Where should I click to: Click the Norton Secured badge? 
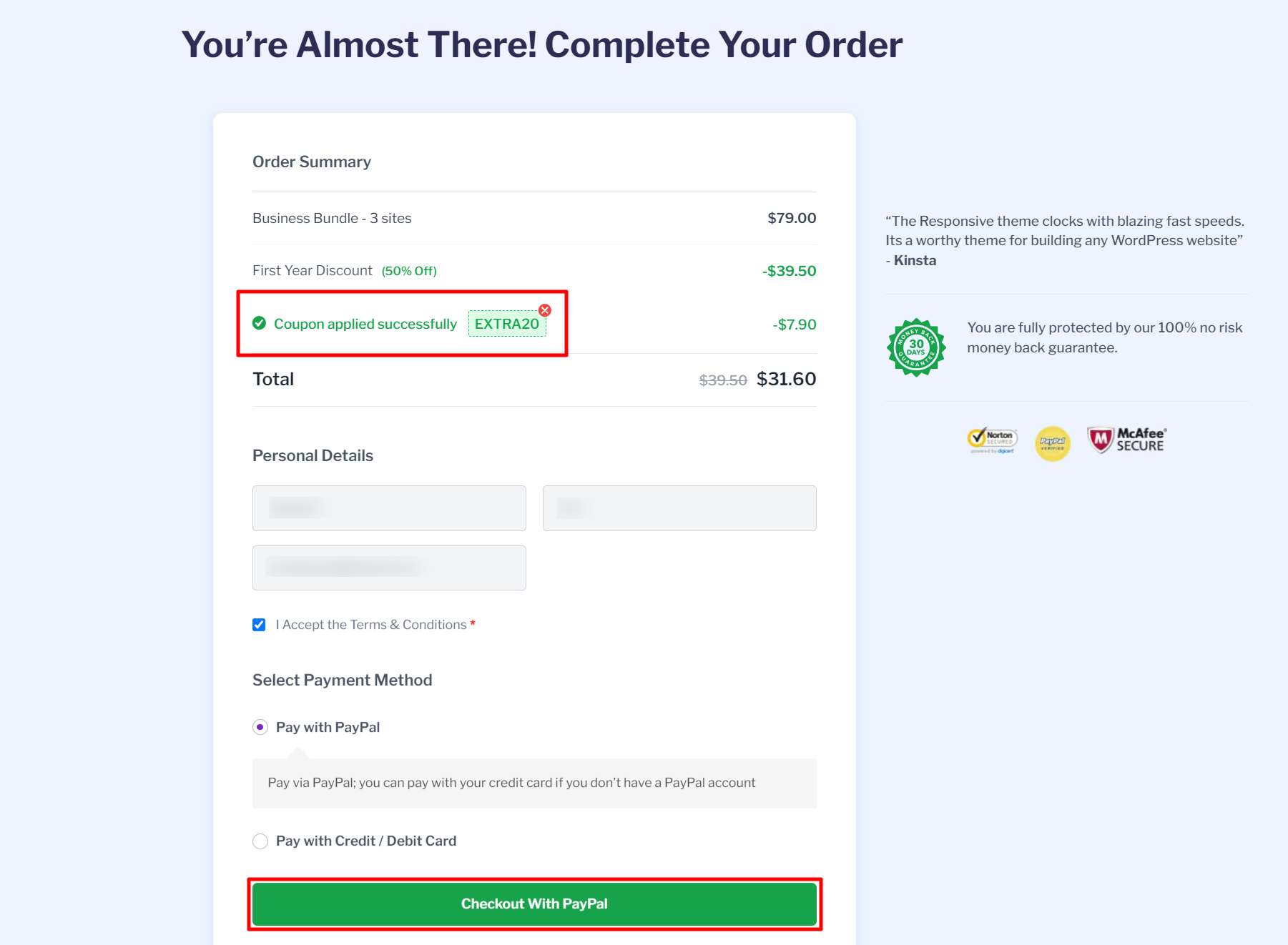pos(994,440)
